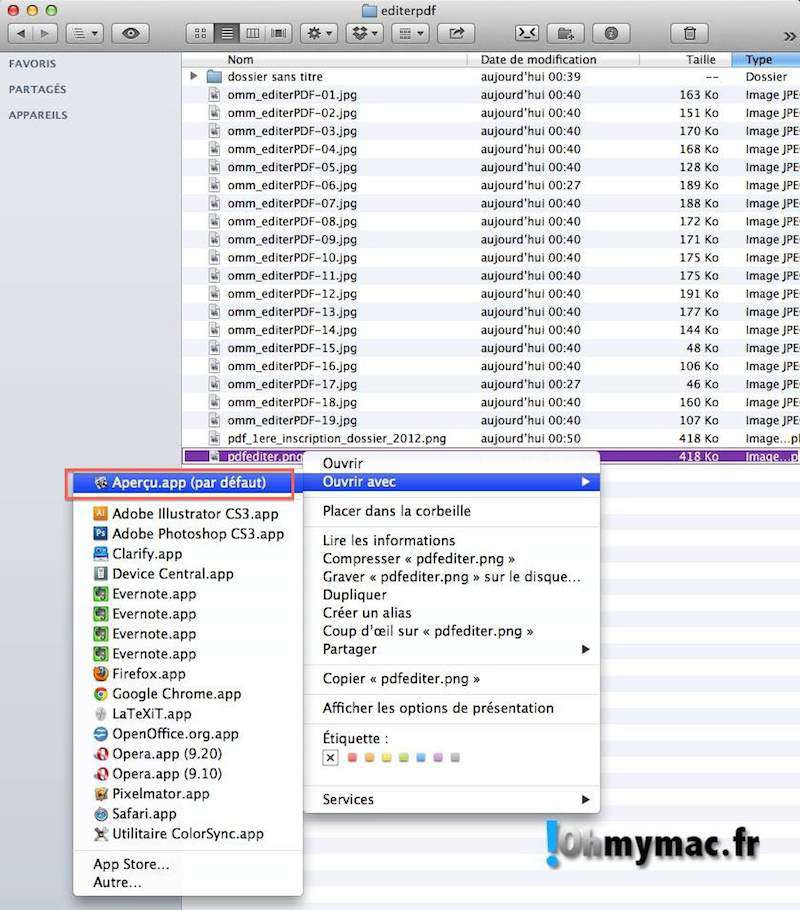Select pdf_1ere_inscription_dossier_2012.png in the list

(491, 438)
